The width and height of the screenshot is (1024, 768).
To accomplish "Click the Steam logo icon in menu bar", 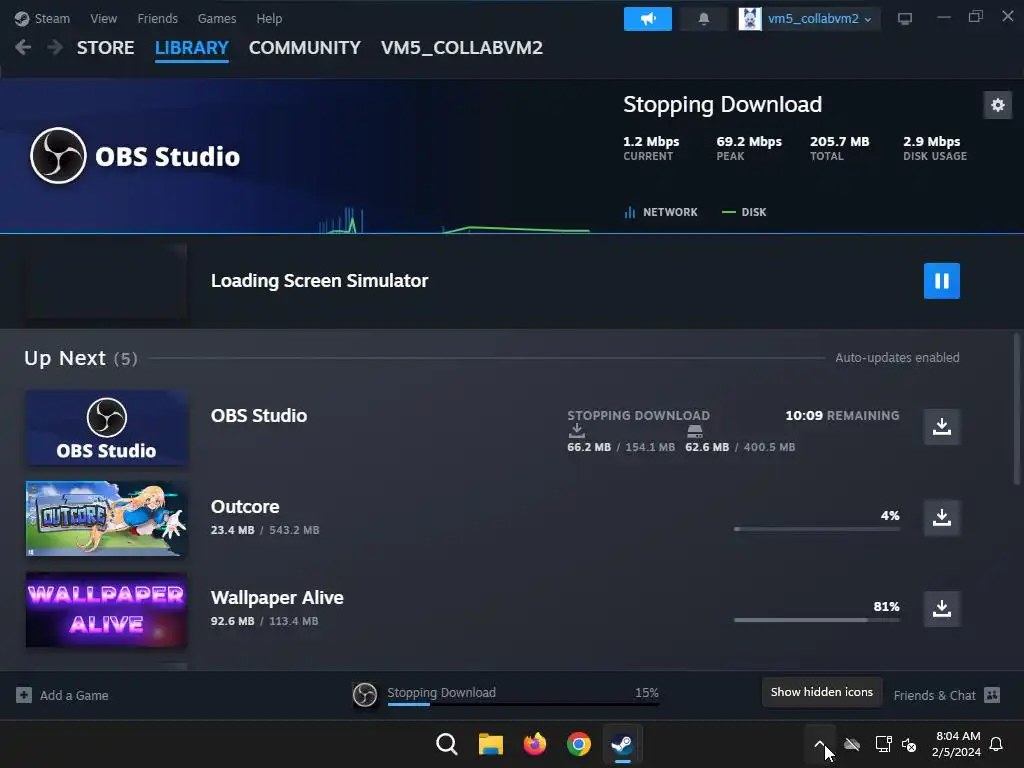I will coord(22,19).
